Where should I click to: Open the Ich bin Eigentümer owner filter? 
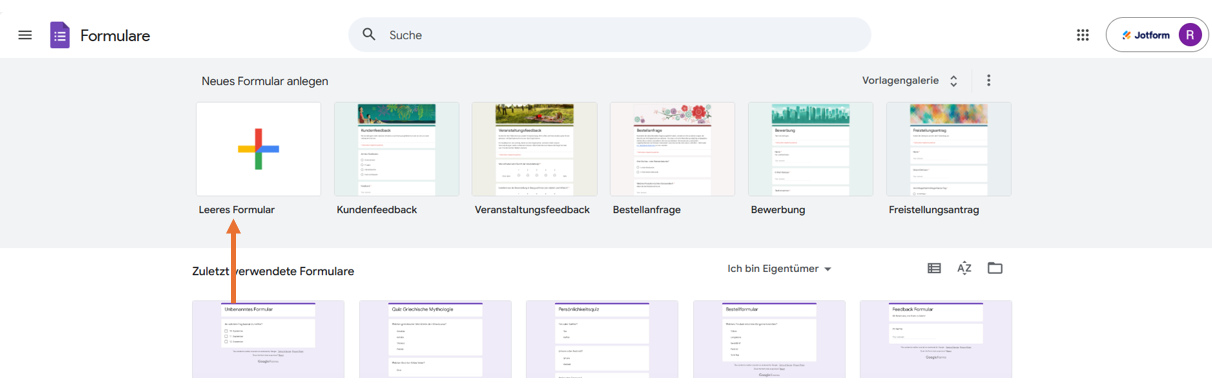(x=780, y=269)
